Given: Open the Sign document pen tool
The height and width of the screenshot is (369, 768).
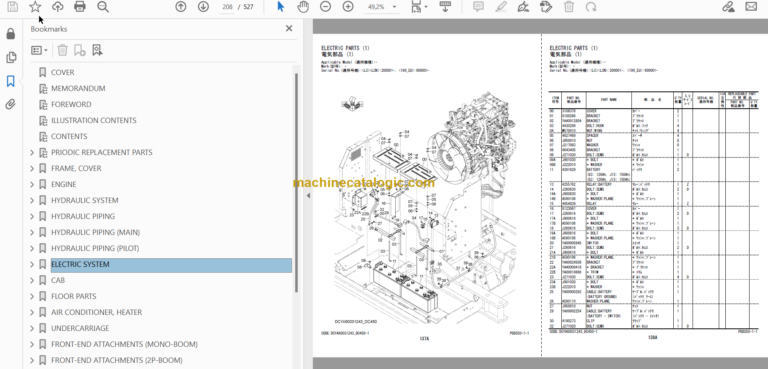Looking at the screenshot, I should (524, 7).
